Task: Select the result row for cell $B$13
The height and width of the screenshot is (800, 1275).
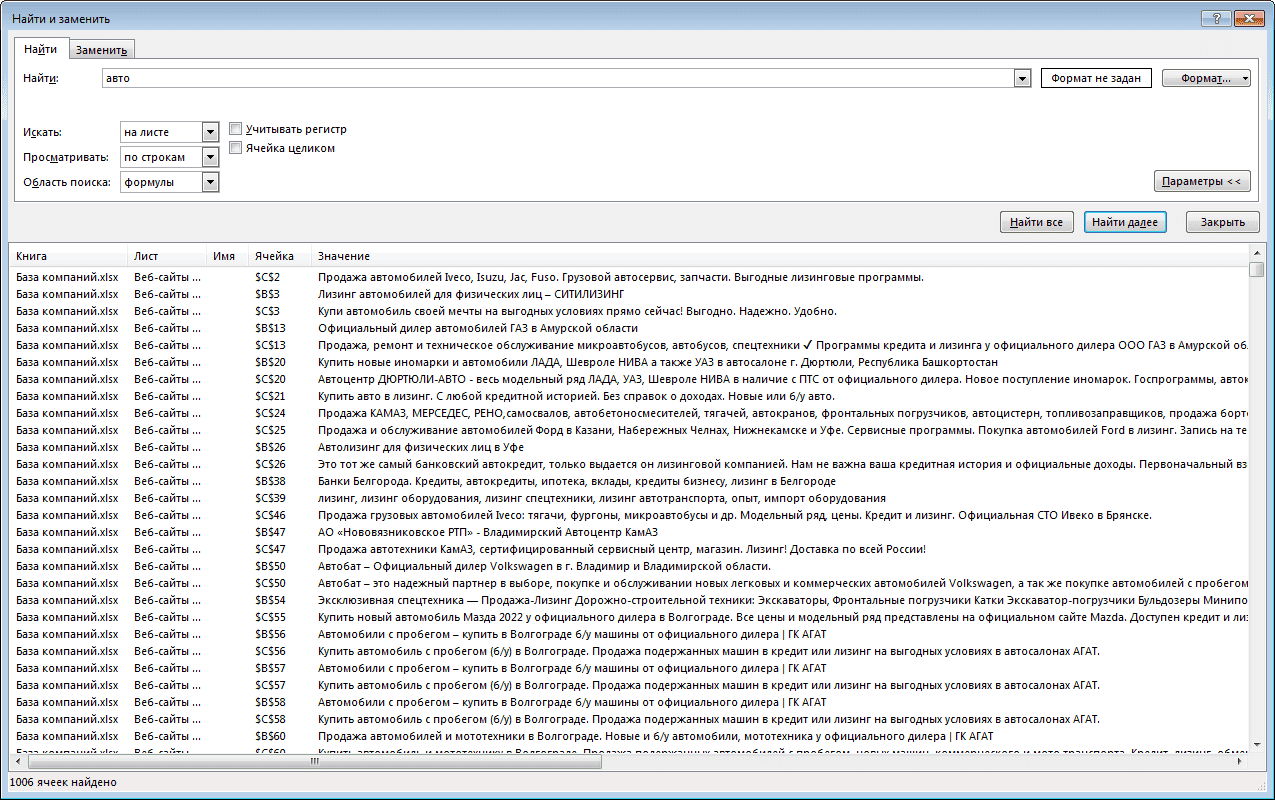Action: click(629, 328)
